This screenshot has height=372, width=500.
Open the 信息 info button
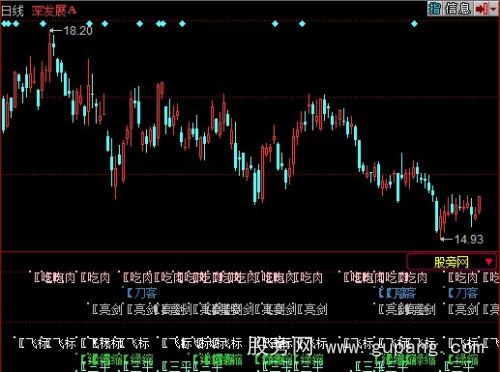click(x=458, y=8)
